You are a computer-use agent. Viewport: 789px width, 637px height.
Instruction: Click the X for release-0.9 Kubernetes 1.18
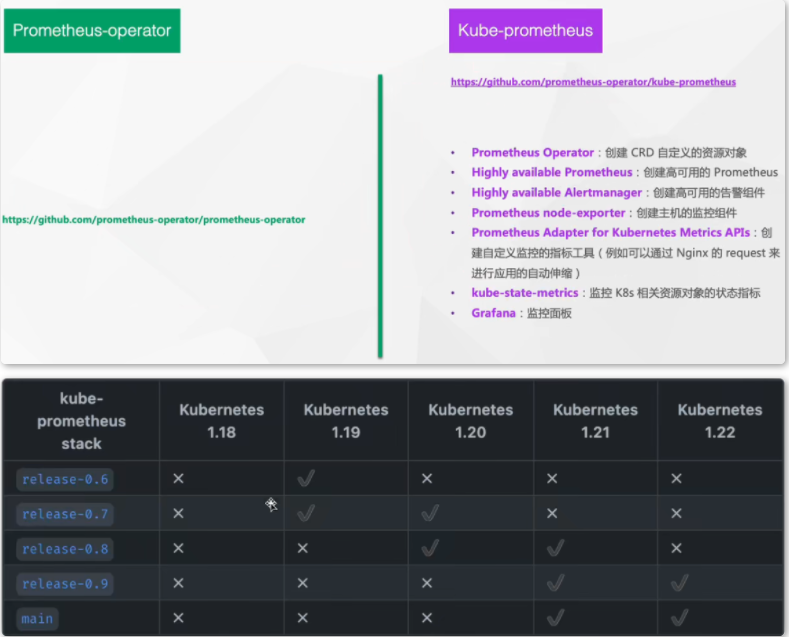178,583
